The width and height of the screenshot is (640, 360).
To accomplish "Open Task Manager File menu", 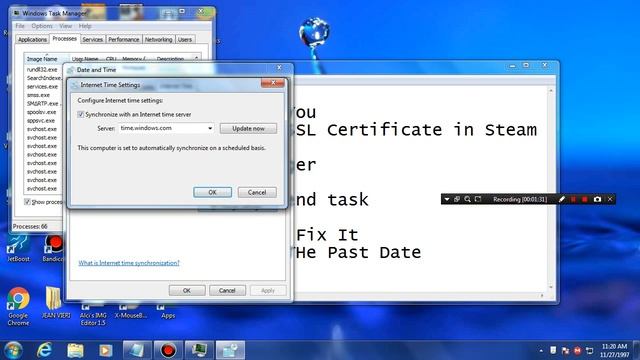I will 20,26.
